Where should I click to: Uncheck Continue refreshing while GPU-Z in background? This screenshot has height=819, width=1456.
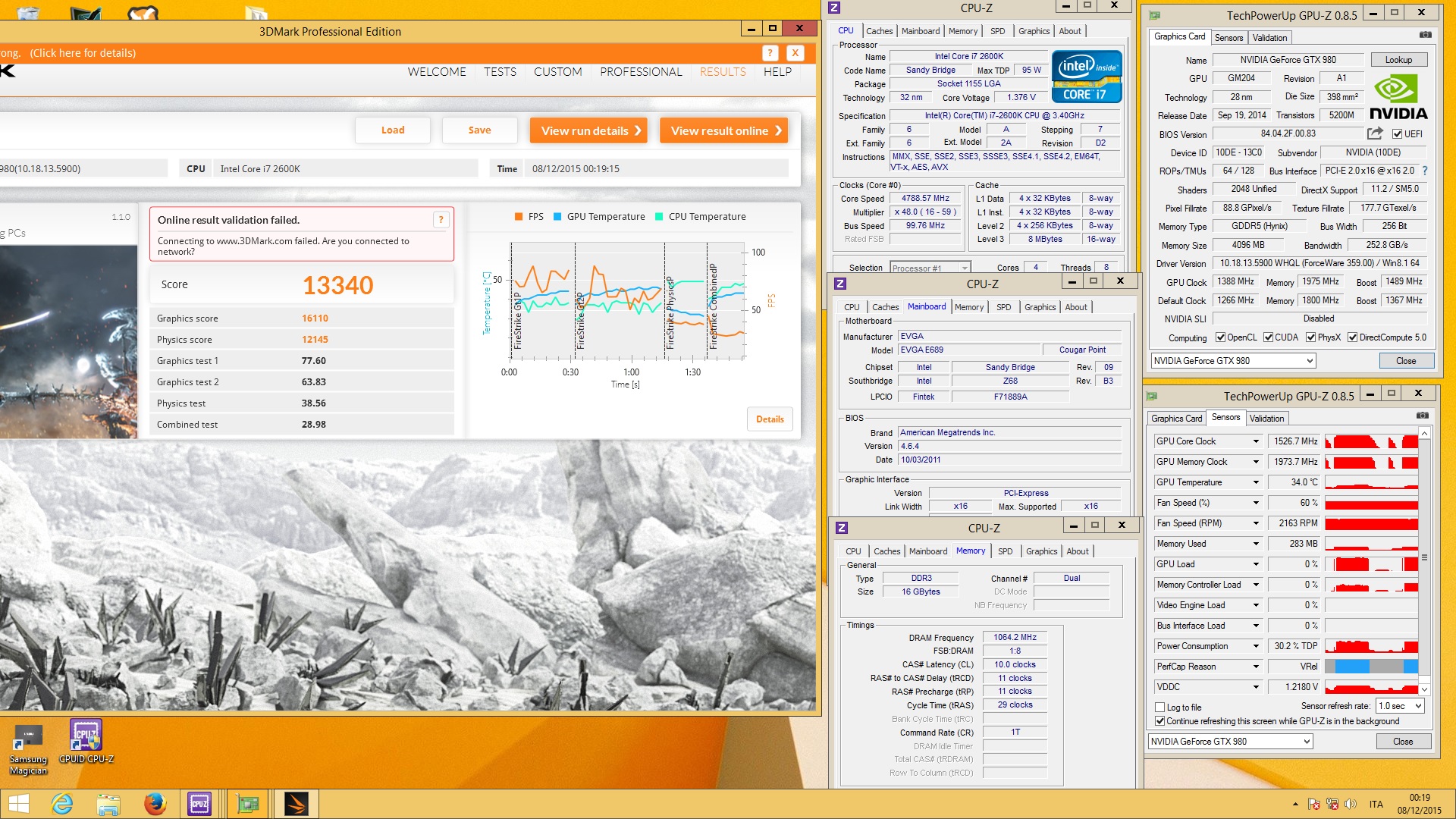point(1159,721)
